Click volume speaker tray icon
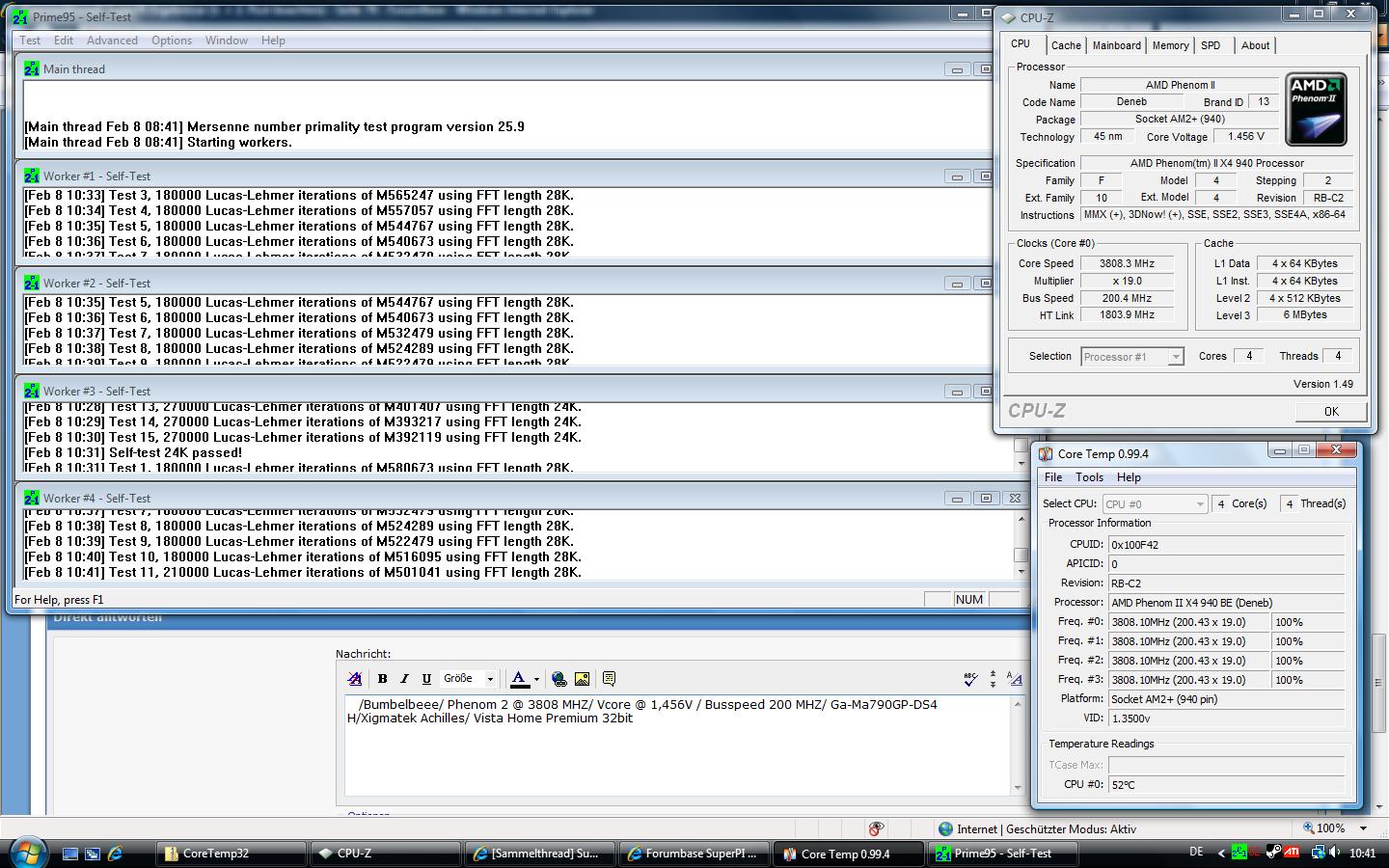The image size is (1389, 868). pyautogui.click(x=1334, y=853)
